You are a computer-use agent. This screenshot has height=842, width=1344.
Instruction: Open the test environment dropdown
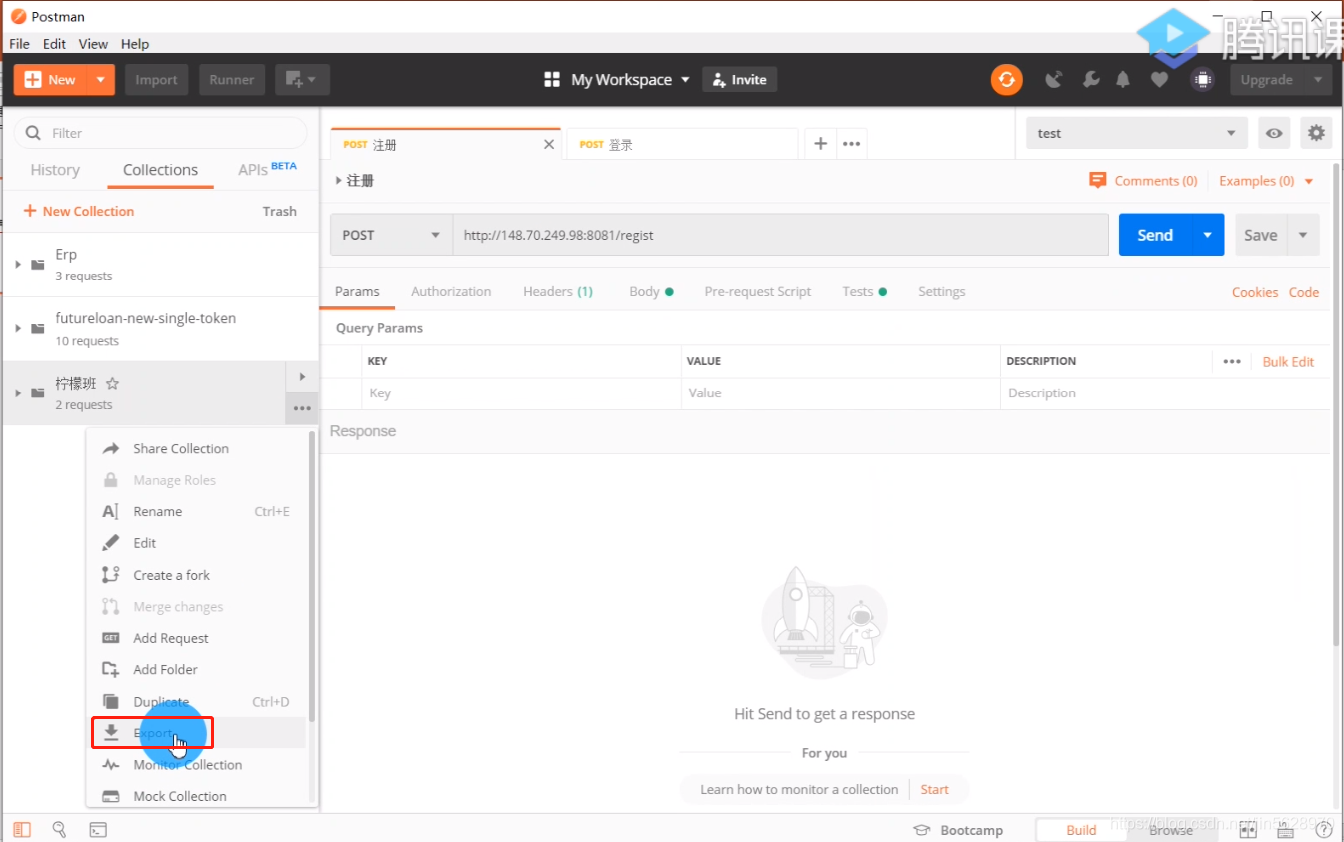point(1137,133)
